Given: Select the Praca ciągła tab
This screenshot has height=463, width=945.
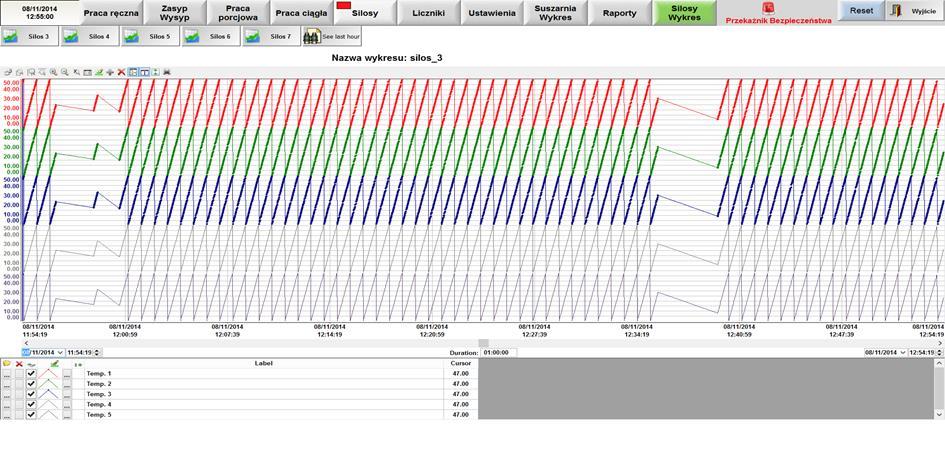Looking at the screenshot, I should click(x=301, y=13).
